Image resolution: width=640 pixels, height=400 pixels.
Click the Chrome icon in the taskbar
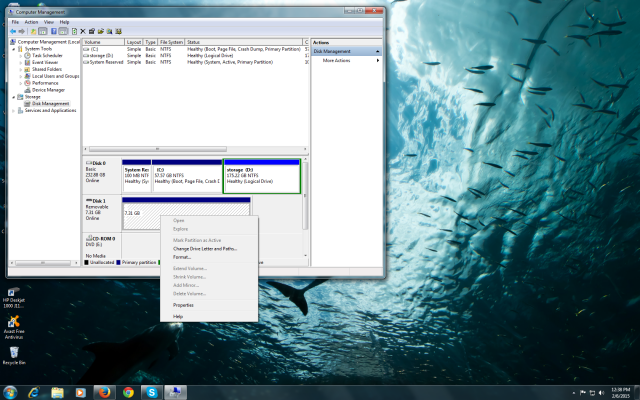tap(128, 391)
